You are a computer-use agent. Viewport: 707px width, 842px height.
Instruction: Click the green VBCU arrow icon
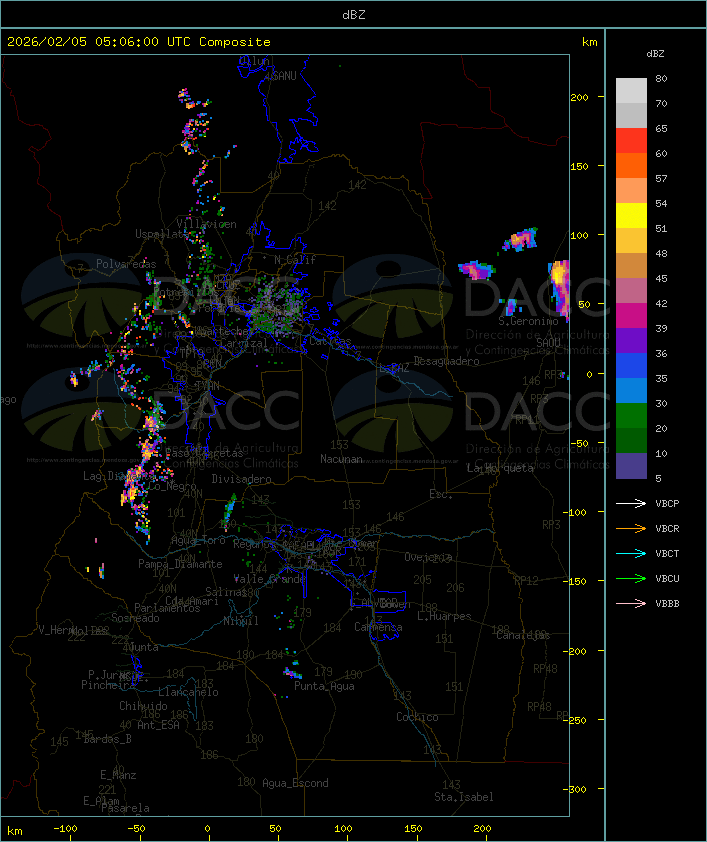pyautogui.click(x=631, y=578)
